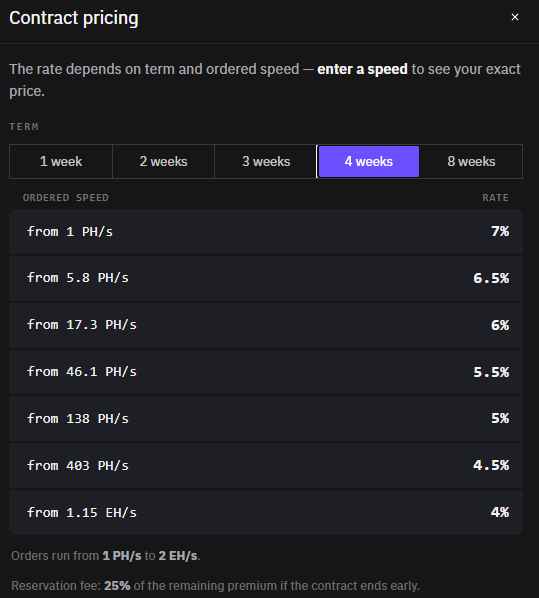The image size is (539, 598).
Task: Select the 'from 138 PH/s' row
Action: [x=266, y=418]
